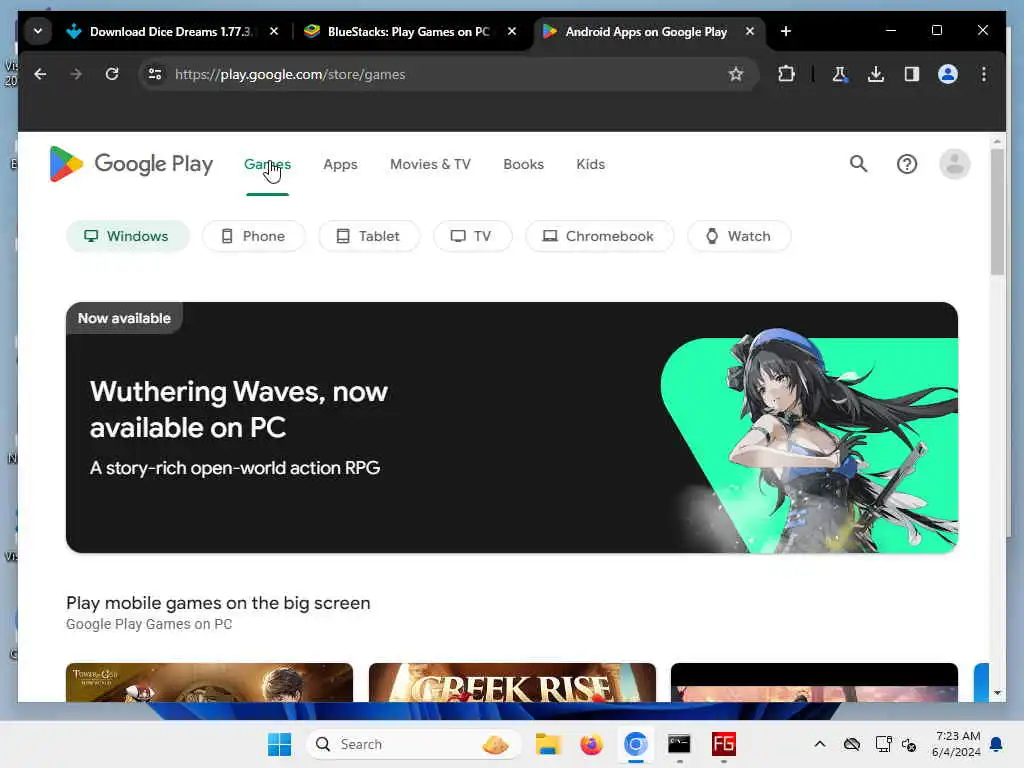
Task: Expand the tab search dropdown
Action: point(38,31)
